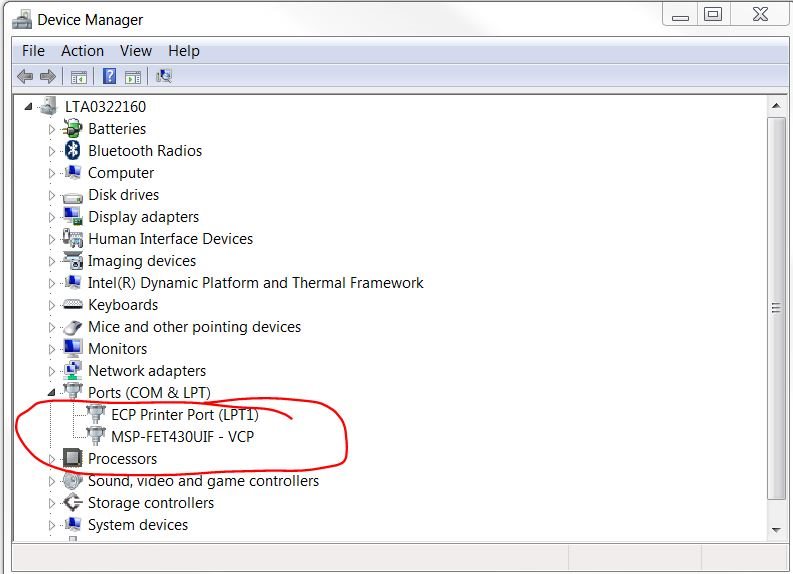793x574 pixels.
Task: Expand the Keyboards category arrow
Action: point(51,305)
